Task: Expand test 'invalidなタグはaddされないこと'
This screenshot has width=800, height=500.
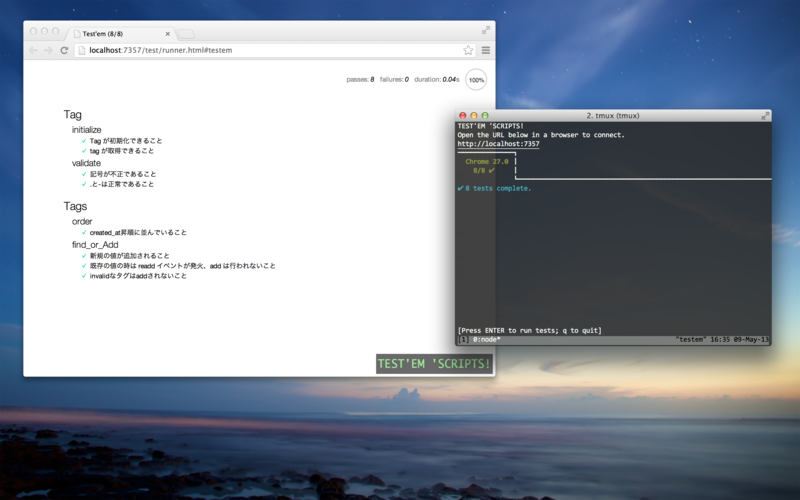Action: pos(138,276)
